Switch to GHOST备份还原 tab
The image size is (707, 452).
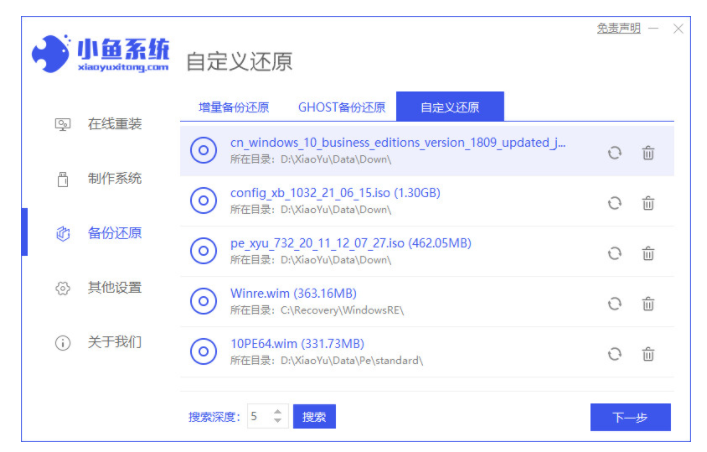coord(341,107)
